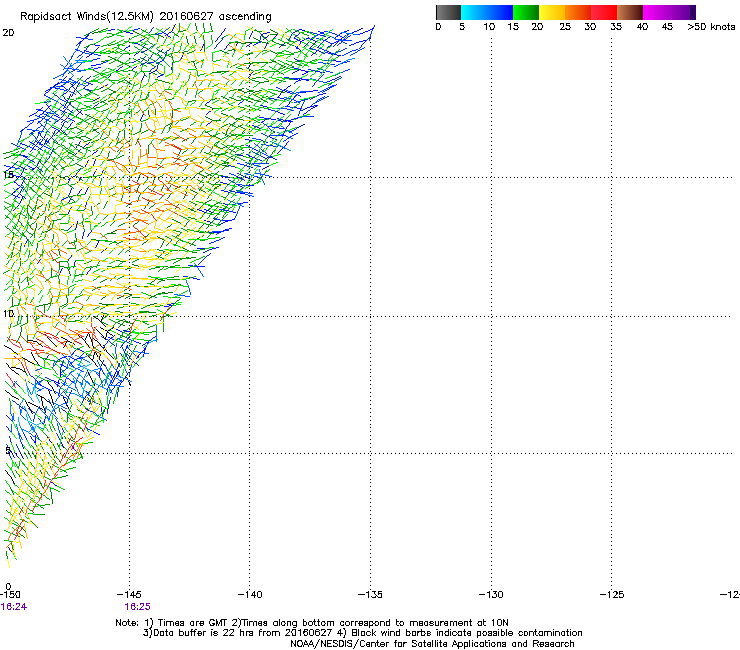This screenshot has width=740, height=650.
Task: Click the NOAA/NESDIS credit line
Action: [432, 644]
